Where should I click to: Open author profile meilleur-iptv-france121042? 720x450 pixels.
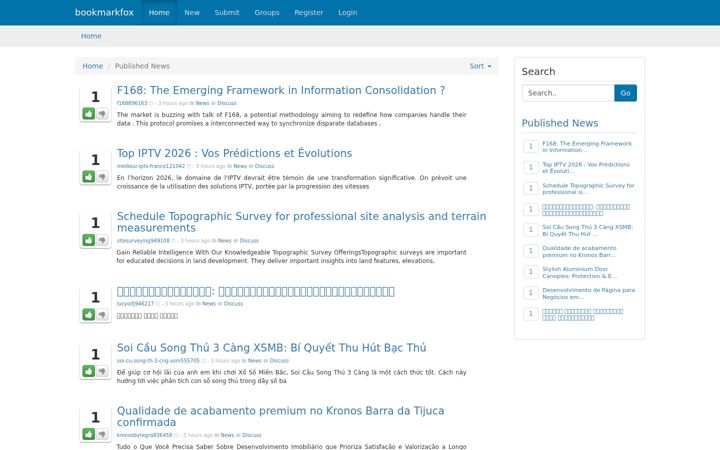151,166
